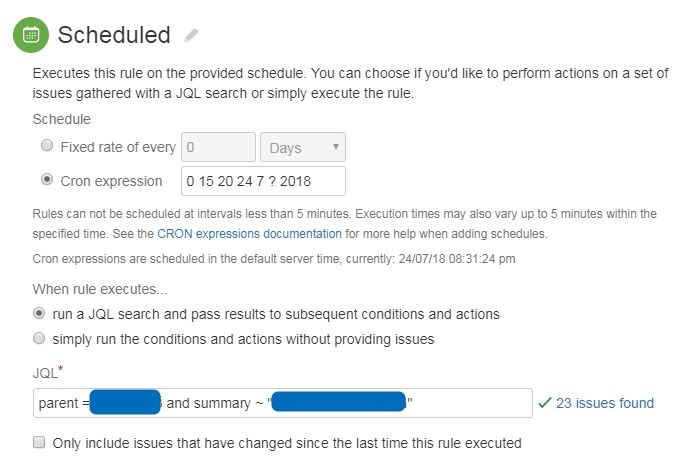Click inside the JQL query input field

(x=282, y=403)
